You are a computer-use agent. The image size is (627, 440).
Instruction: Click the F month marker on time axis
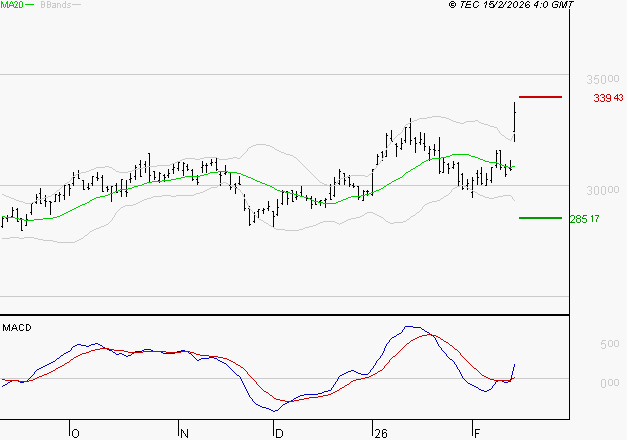pos(477,433)
